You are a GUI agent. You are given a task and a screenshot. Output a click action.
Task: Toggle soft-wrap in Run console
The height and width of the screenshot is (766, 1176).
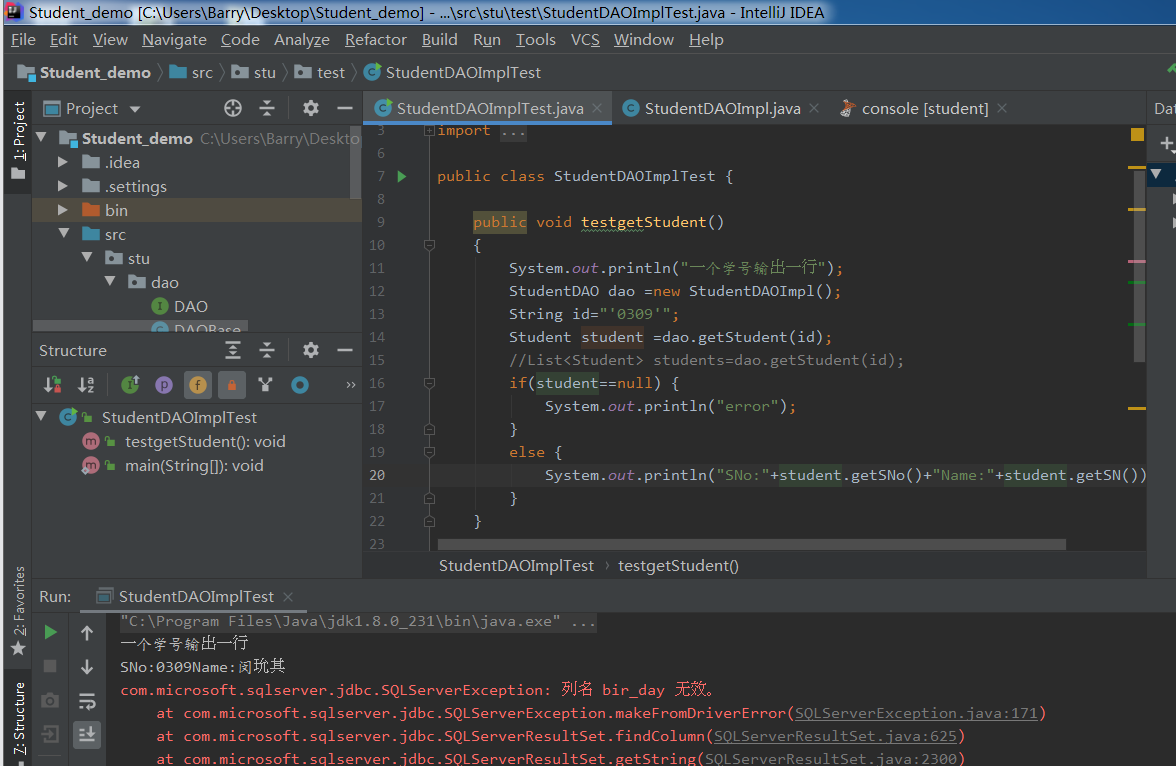pyautogui.click(x=87, y=700)
